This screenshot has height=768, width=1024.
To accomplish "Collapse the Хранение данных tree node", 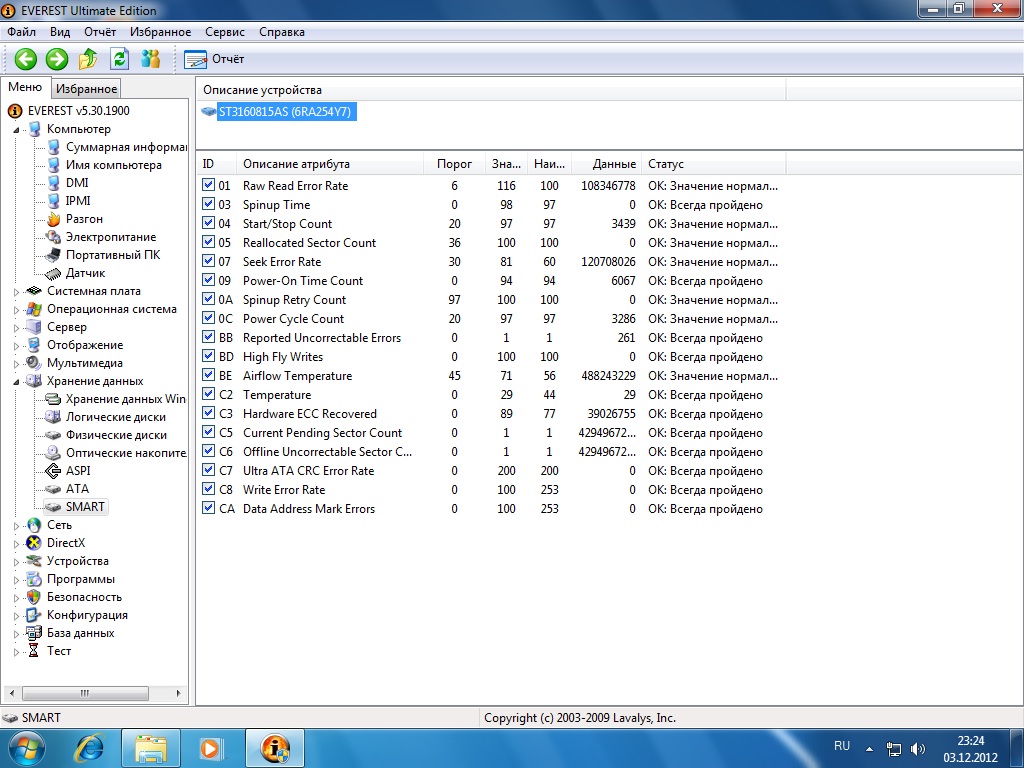I will pos(16,382).
